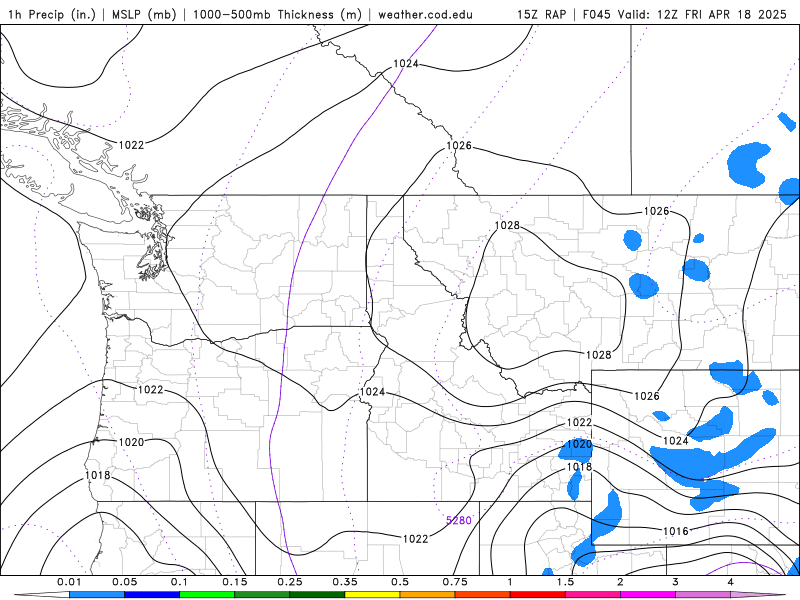
Task: Choose the orchid purple 3 inch legend swatch
Action: point(703,594)
